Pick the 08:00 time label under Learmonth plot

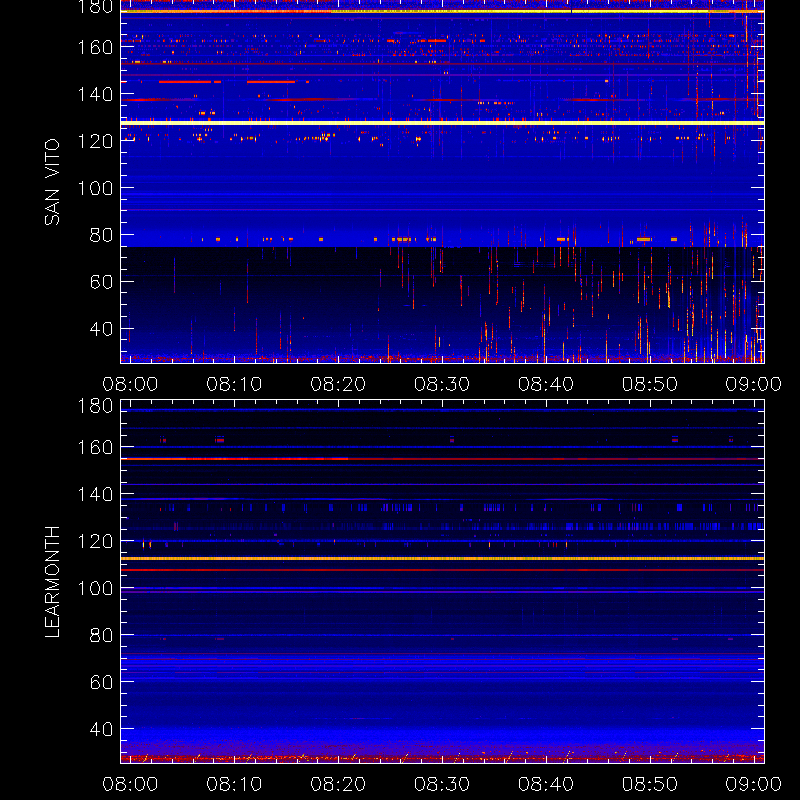130,784
